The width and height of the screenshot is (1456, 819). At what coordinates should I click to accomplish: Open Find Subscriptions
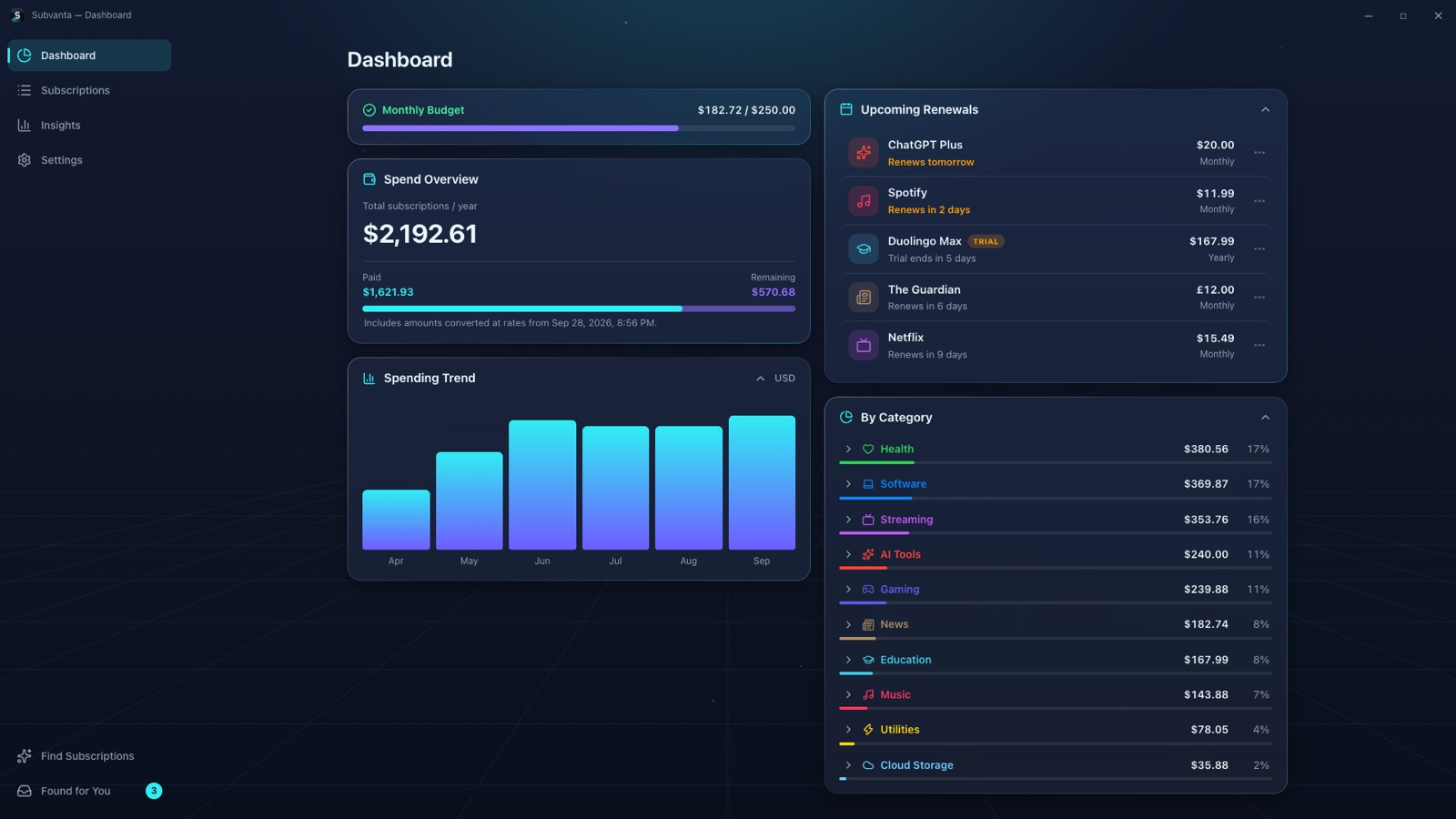tap(89, 756)
